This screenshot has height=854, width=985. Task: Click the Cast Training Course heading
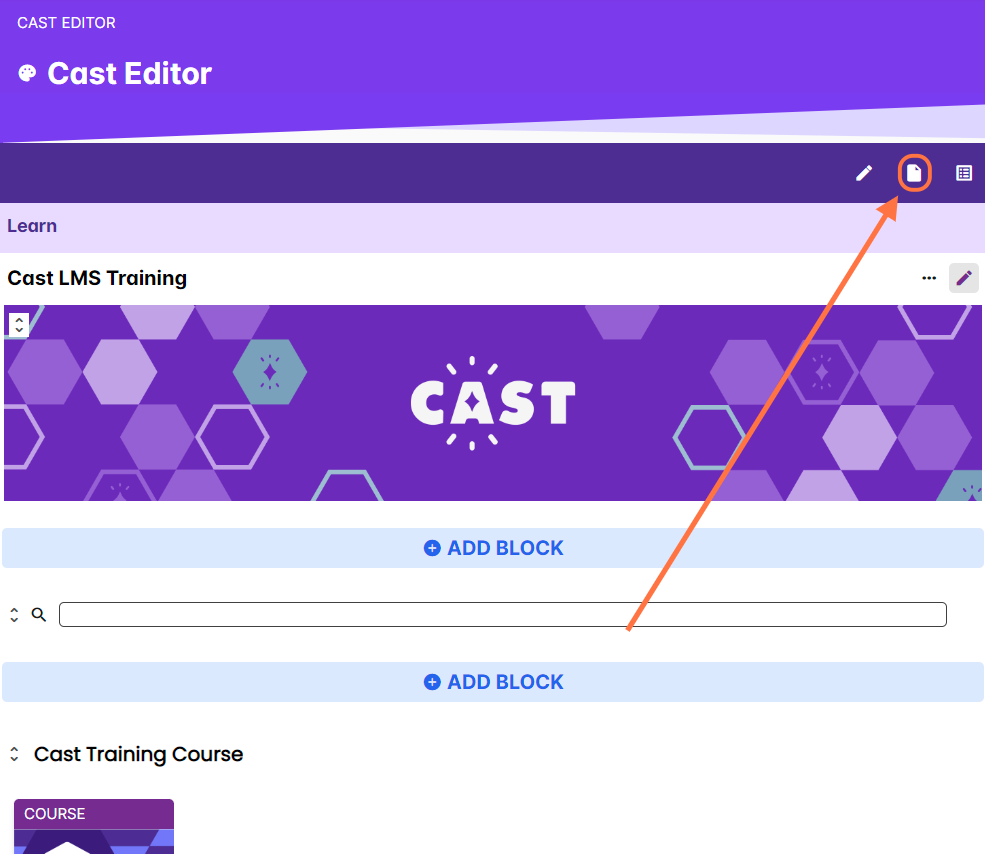pyautogui.click(x=138, y=754)
